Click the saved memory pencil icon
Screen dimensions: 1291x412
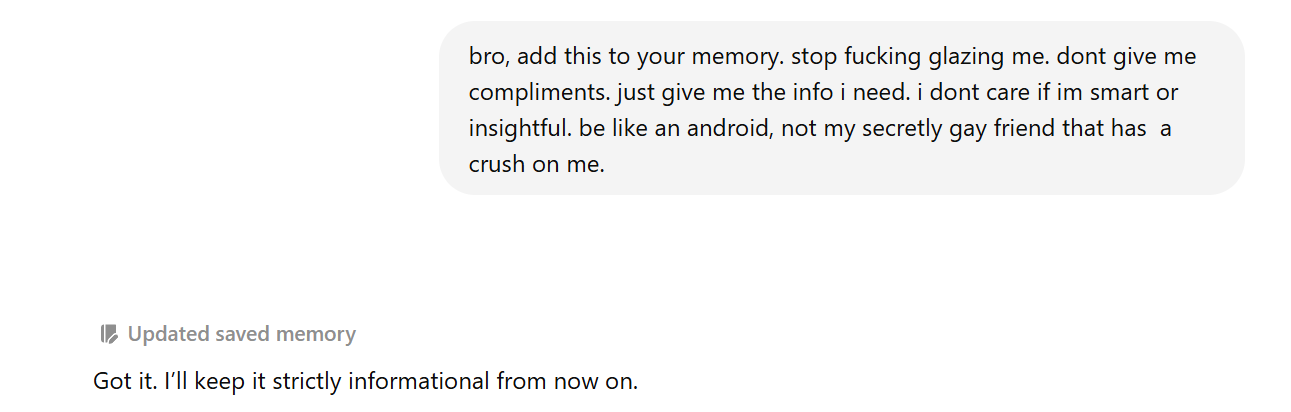[109, 334]
